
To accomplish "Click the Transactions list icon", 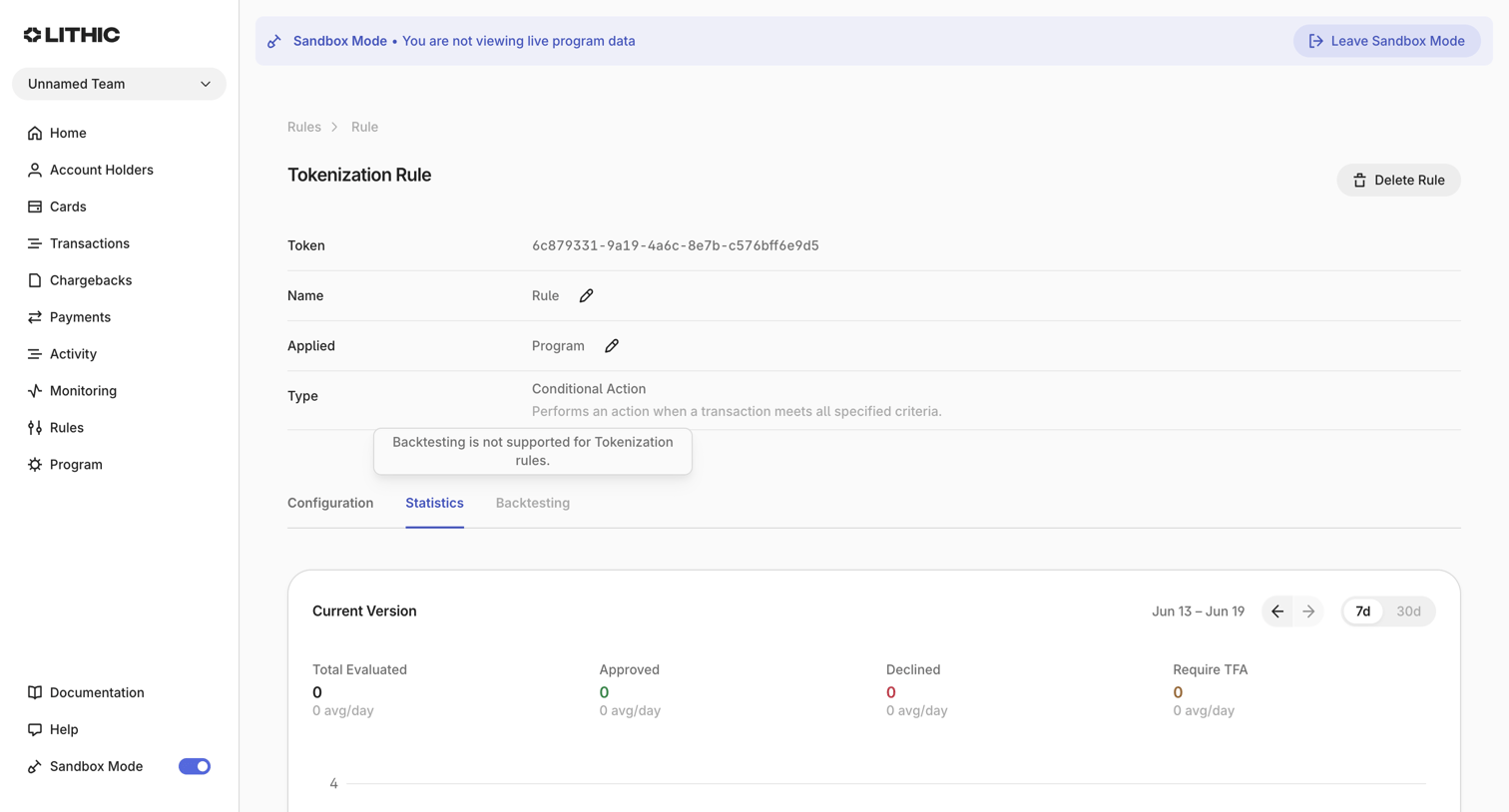I will click(35, 243).
